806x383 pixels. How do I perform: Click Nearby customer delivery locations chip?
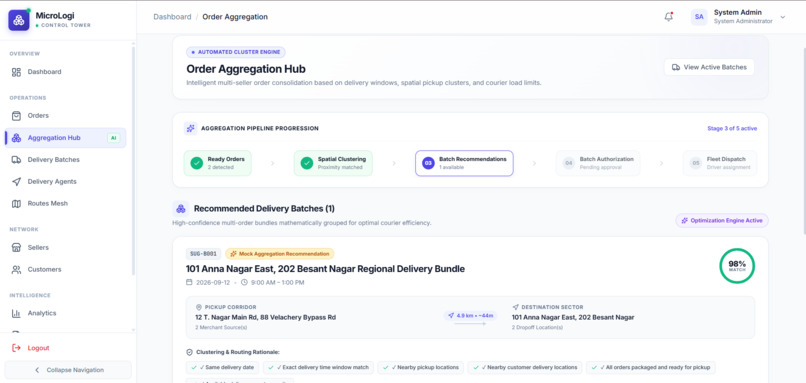tap(525, 368)
